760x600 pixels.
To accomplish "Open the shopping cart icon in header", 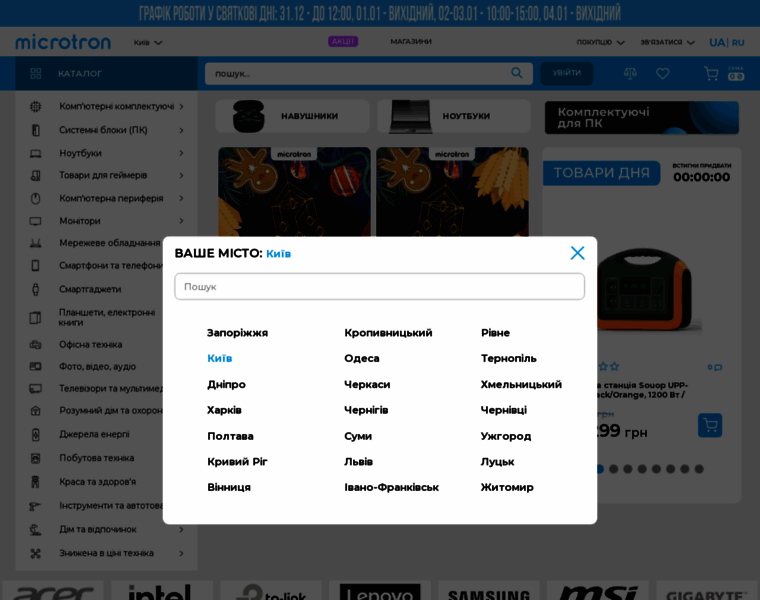I will point(711,74).
